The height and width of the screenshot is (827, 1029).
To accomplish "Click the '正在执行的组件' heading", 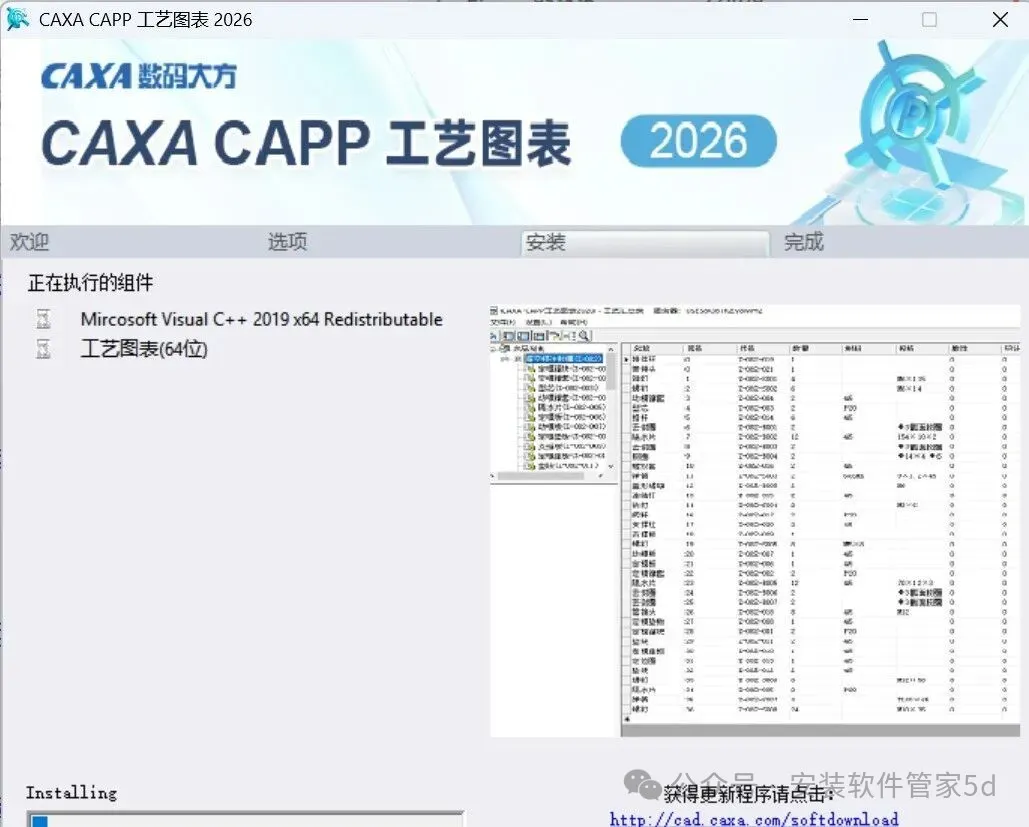I will coord(91,283).
